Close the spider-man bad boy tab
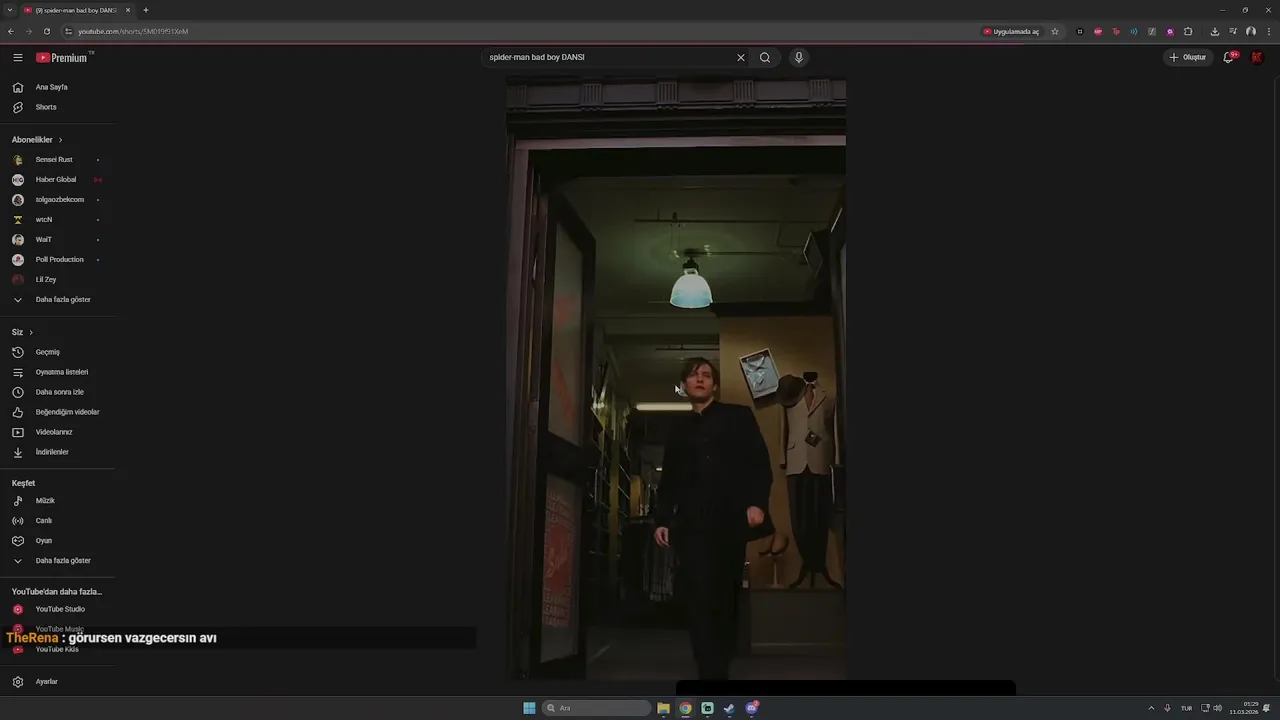Screen dimensions: 1280x720 tap(128, 10)
